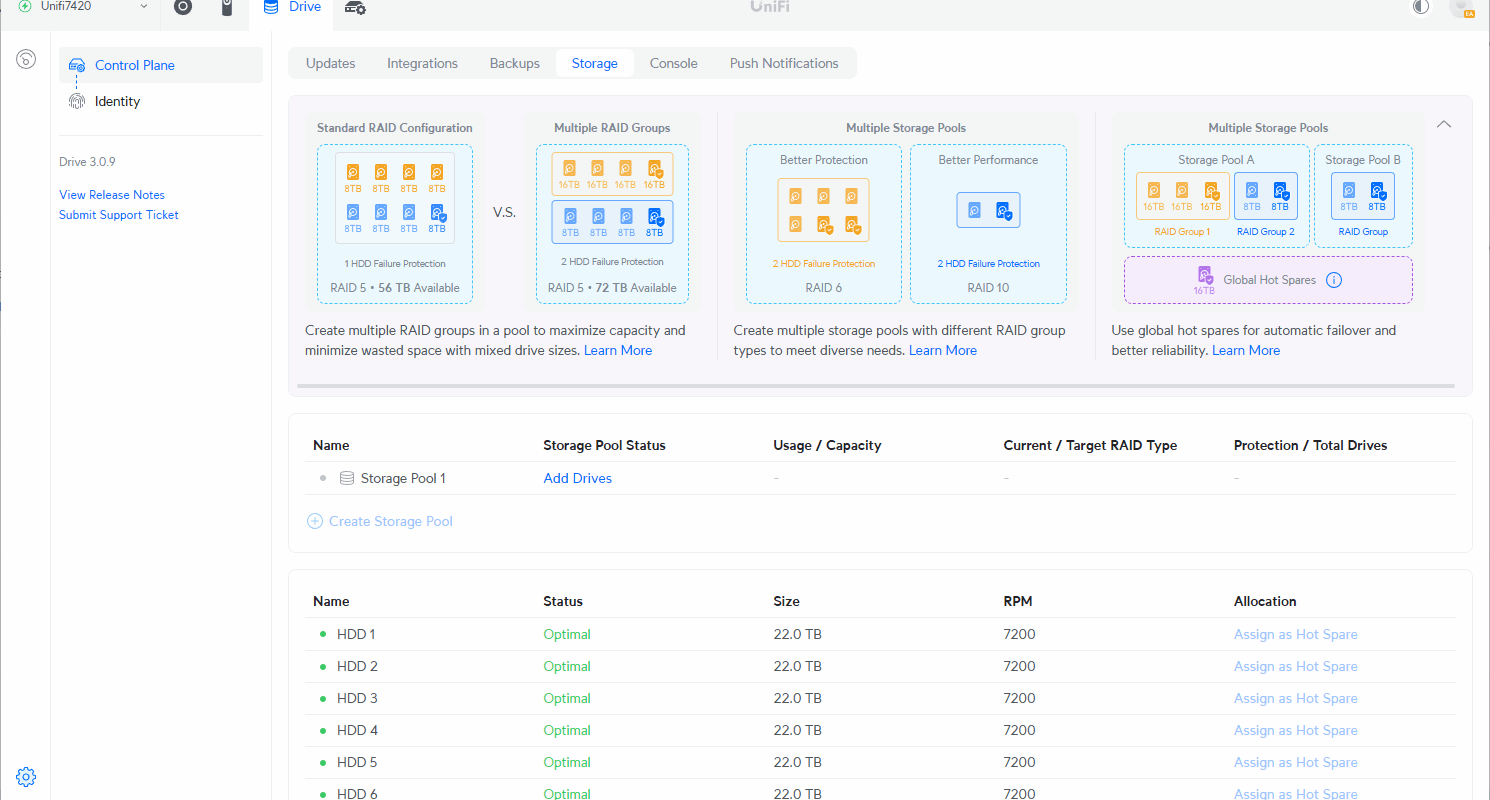The image size is (1490, 800).
Task: Click the plus icon for Create Storage Pool
Action: pyautogui.click(x=315, y=521)
